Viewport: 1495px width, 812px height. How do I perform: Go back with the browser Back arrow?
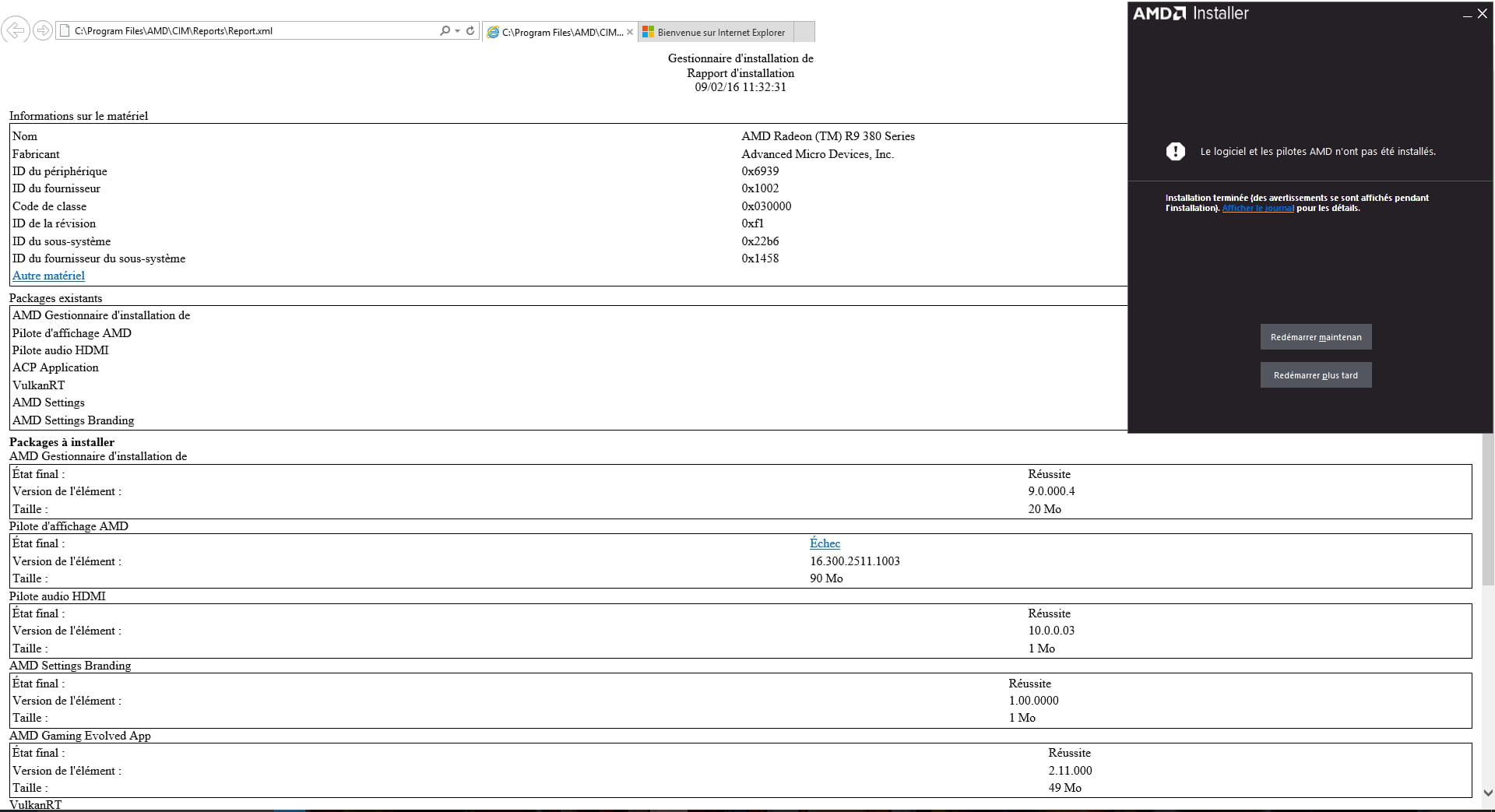(16, 30)
